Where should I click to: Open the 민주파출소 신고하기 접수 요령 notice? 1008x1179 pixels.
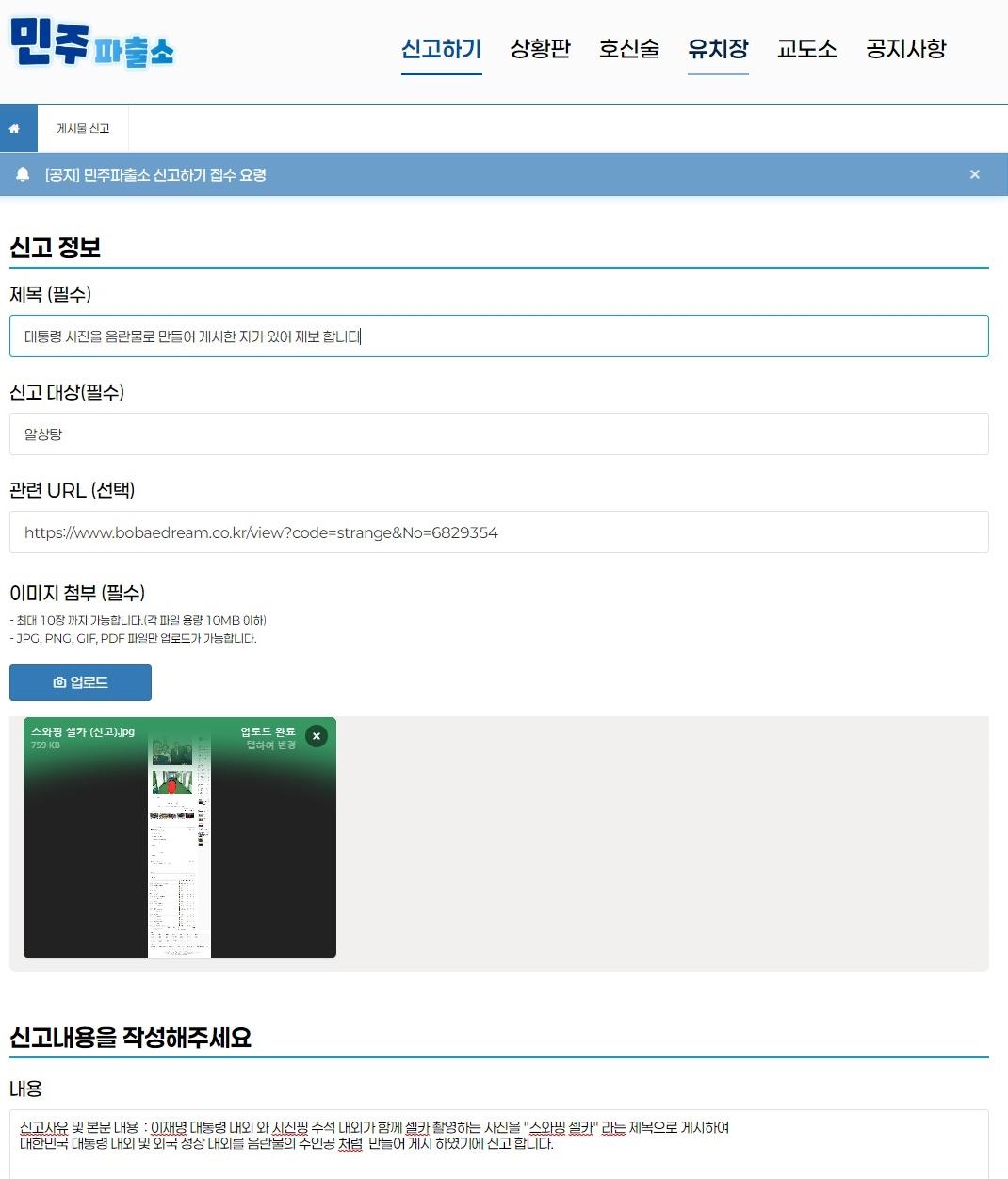coord(155,174)
